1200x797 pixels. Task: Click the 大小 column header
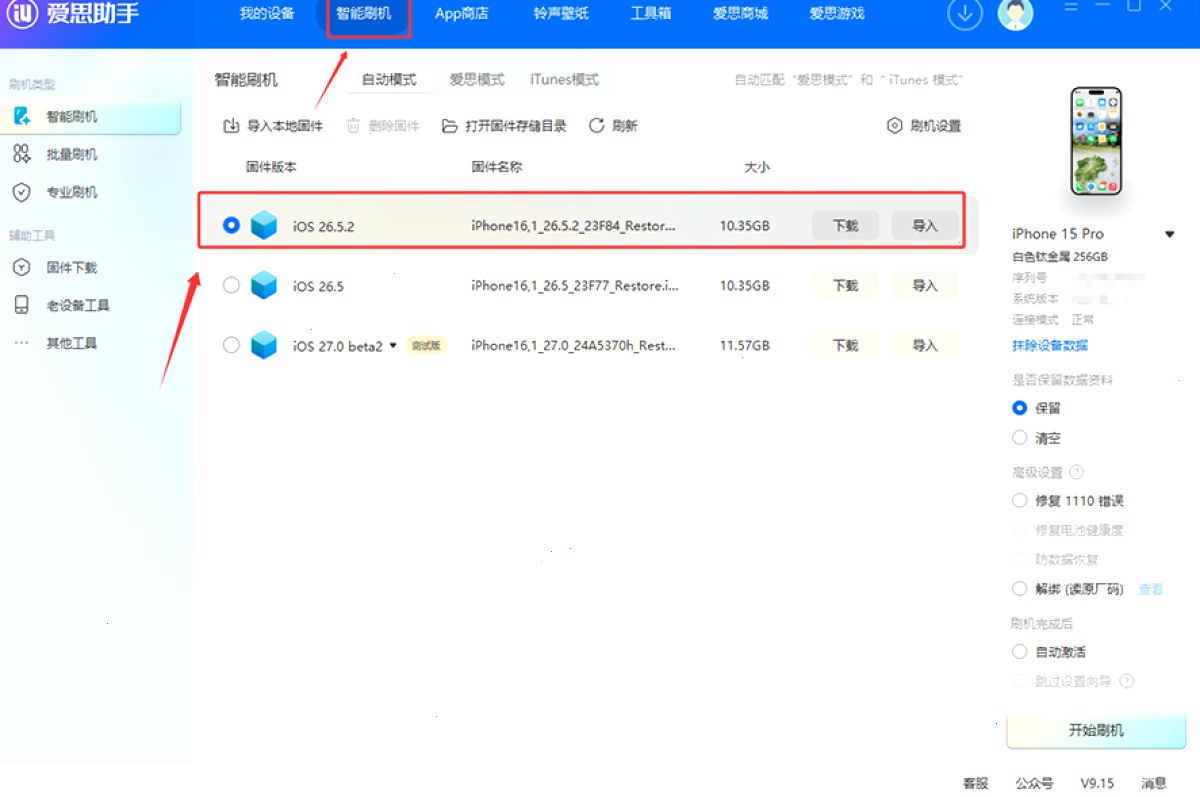click(x=757, y=168)
